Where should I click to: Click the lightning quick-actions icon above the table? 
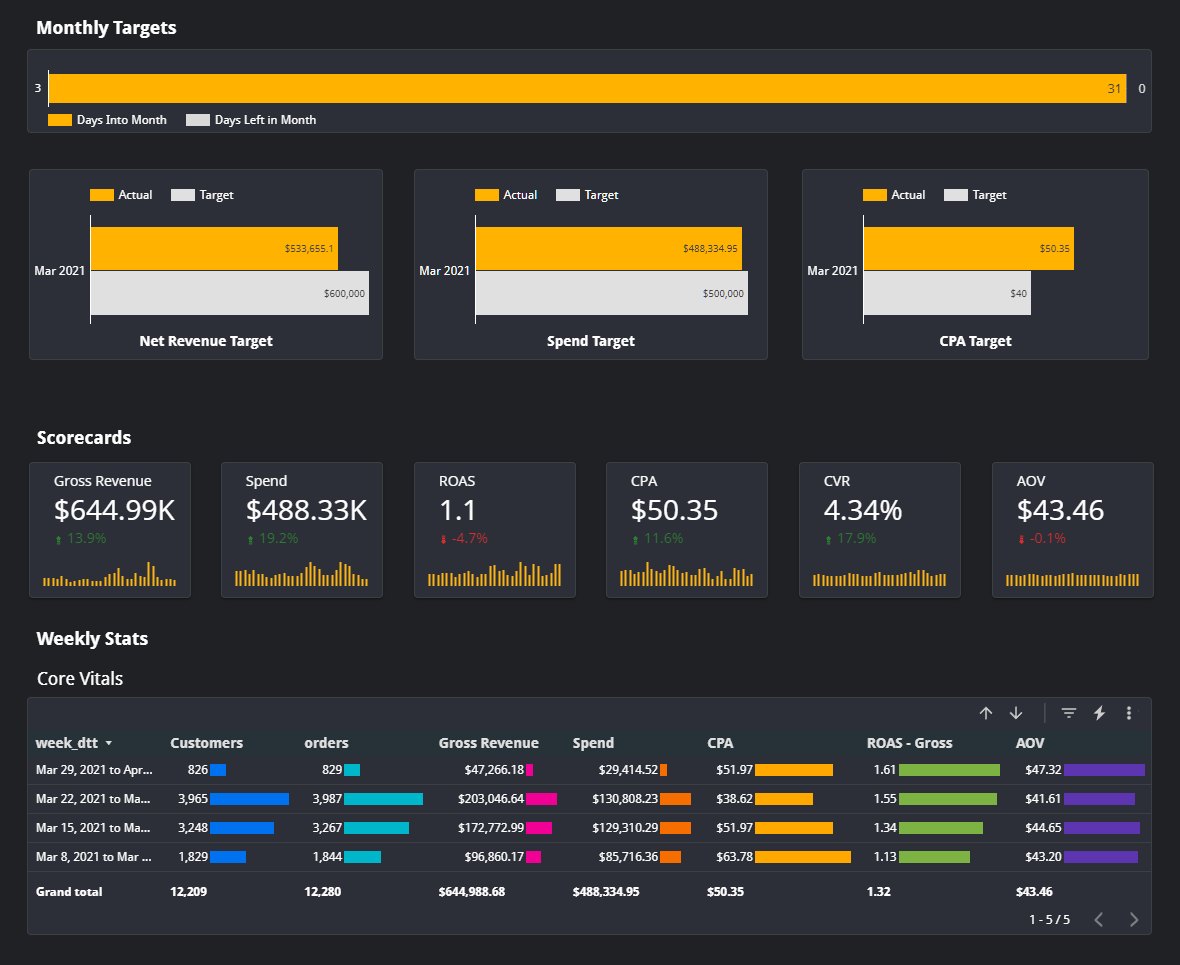tap(1098, 713)
